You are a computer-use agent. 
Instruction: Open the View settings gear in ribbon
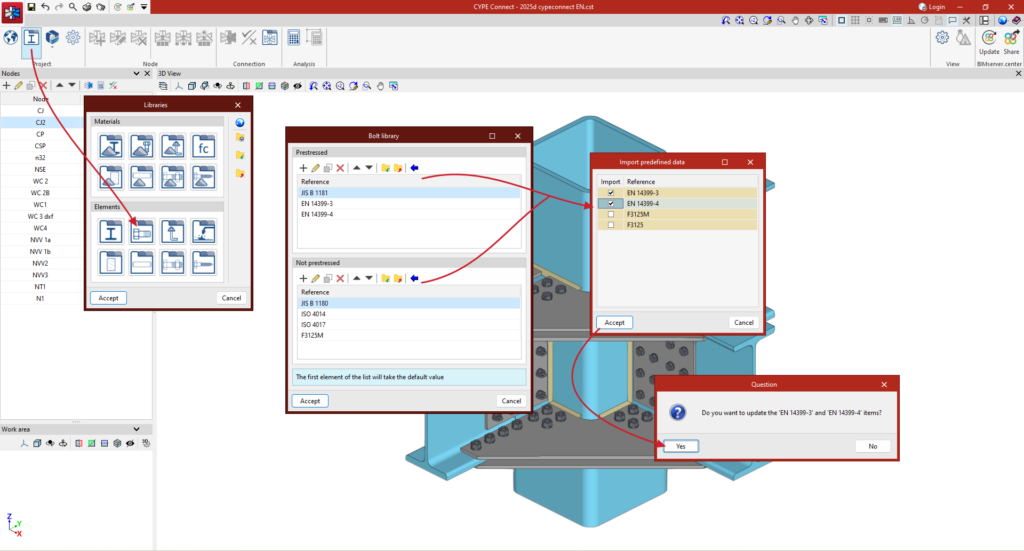942,38
